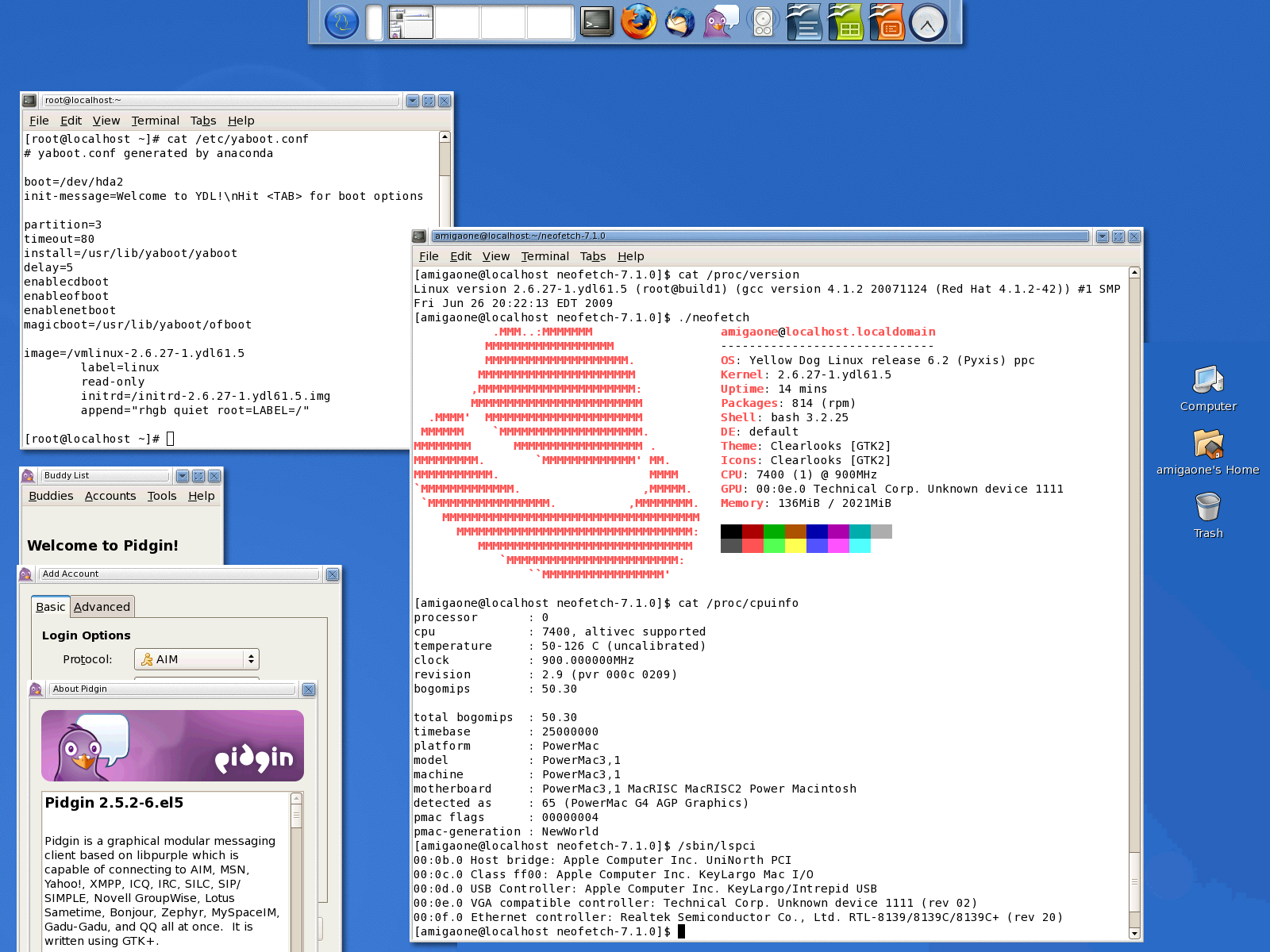The image size is (1270, 952).
Task: Click the "Memory: 136MiB / 2021MiB" line
Action: [x=806, y=504]
